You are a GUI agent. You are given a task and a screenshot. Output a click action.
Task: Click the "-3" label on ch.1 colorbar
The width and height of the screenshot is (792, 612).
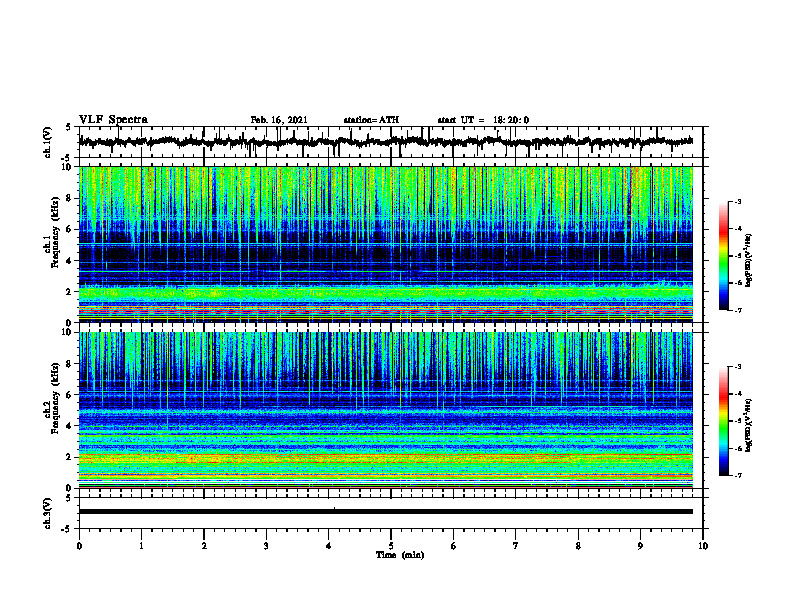[x=738, y=201]
